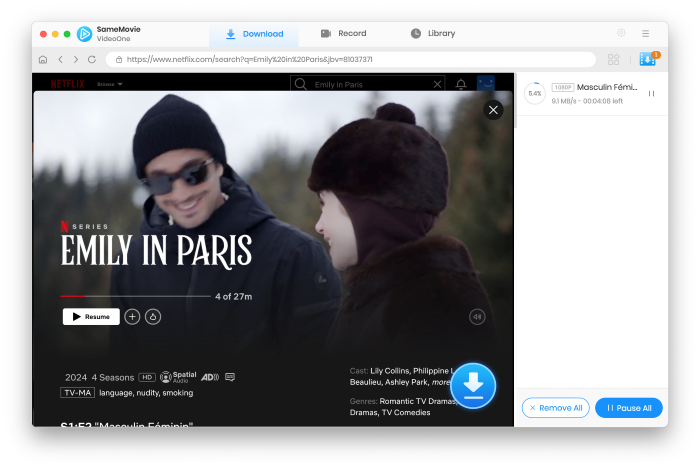700x469 pixels.
Task: Open the grid view icon next to the address bar
Action: click(613, 59)
